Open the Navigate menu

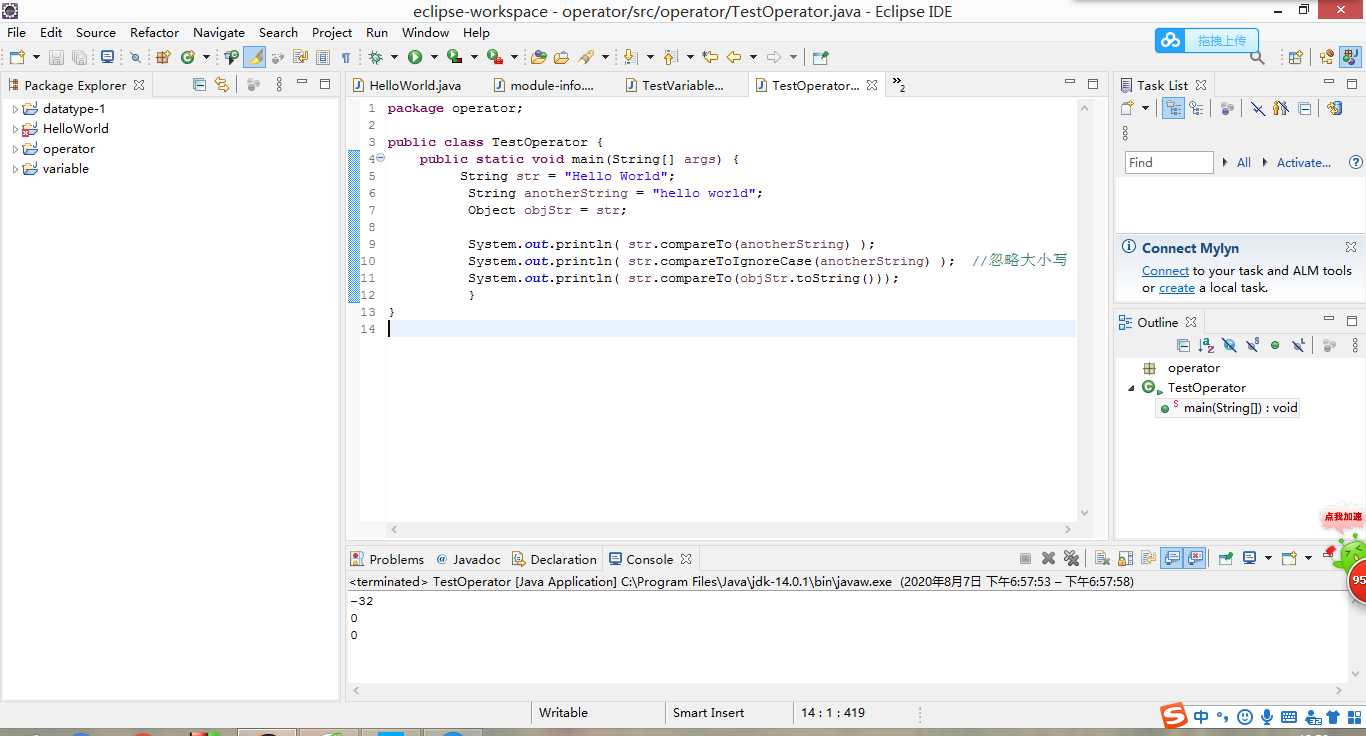pos(218,32)
